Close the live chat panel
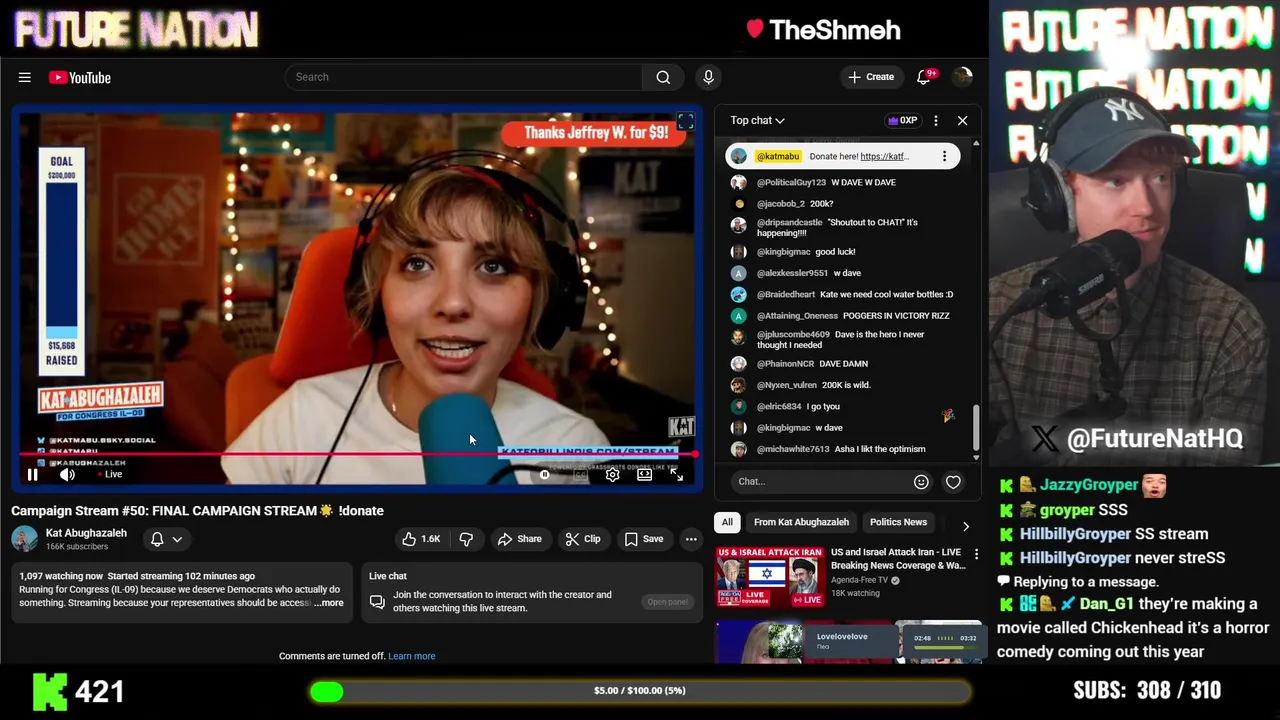This screenshot has height=720, width=1280. pyautogui.click(x=962, y=121)
